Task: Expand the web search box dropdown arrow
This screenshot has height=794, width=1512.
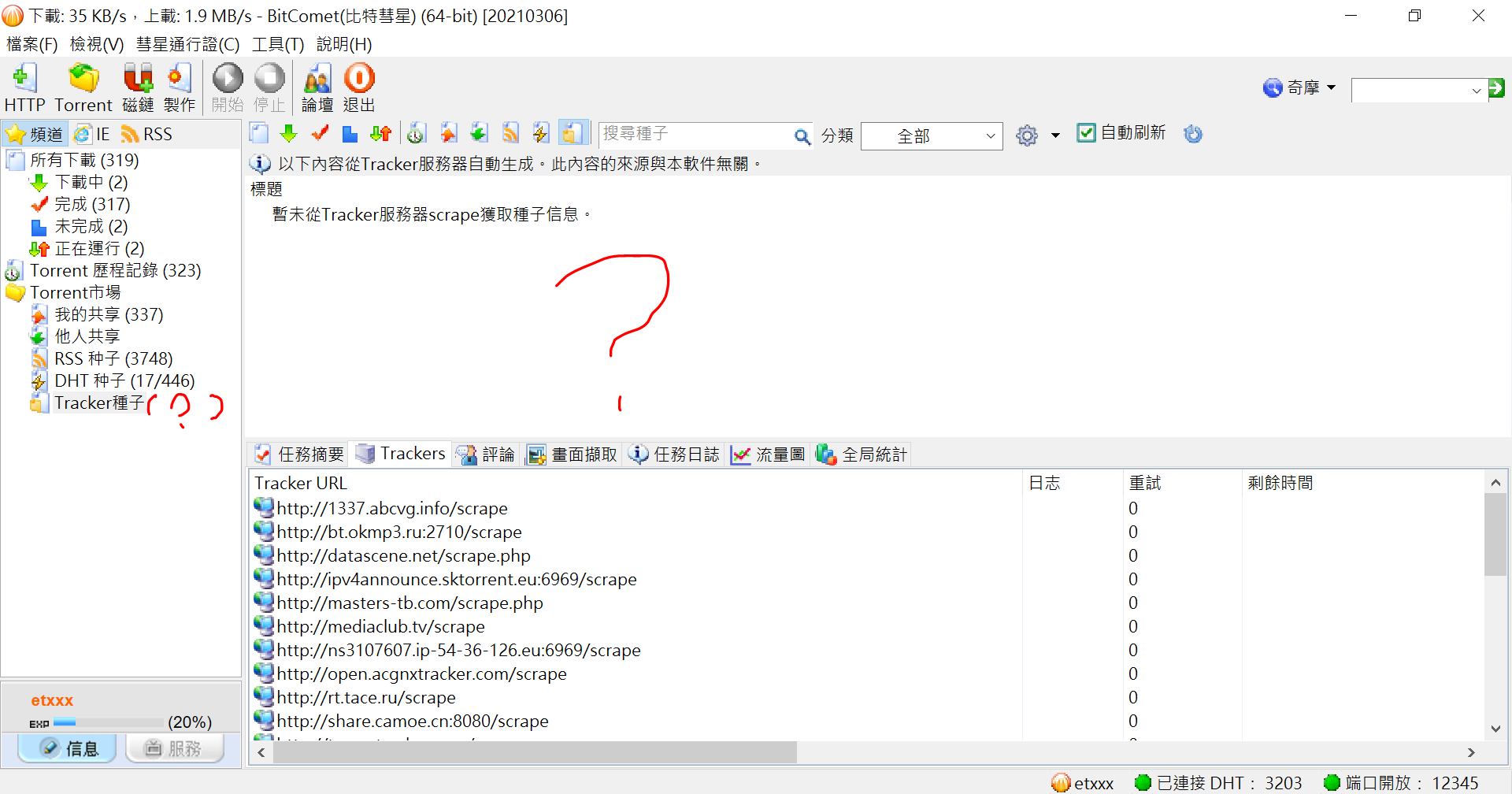Action: pyautogui.click(x=1477, y=91)
